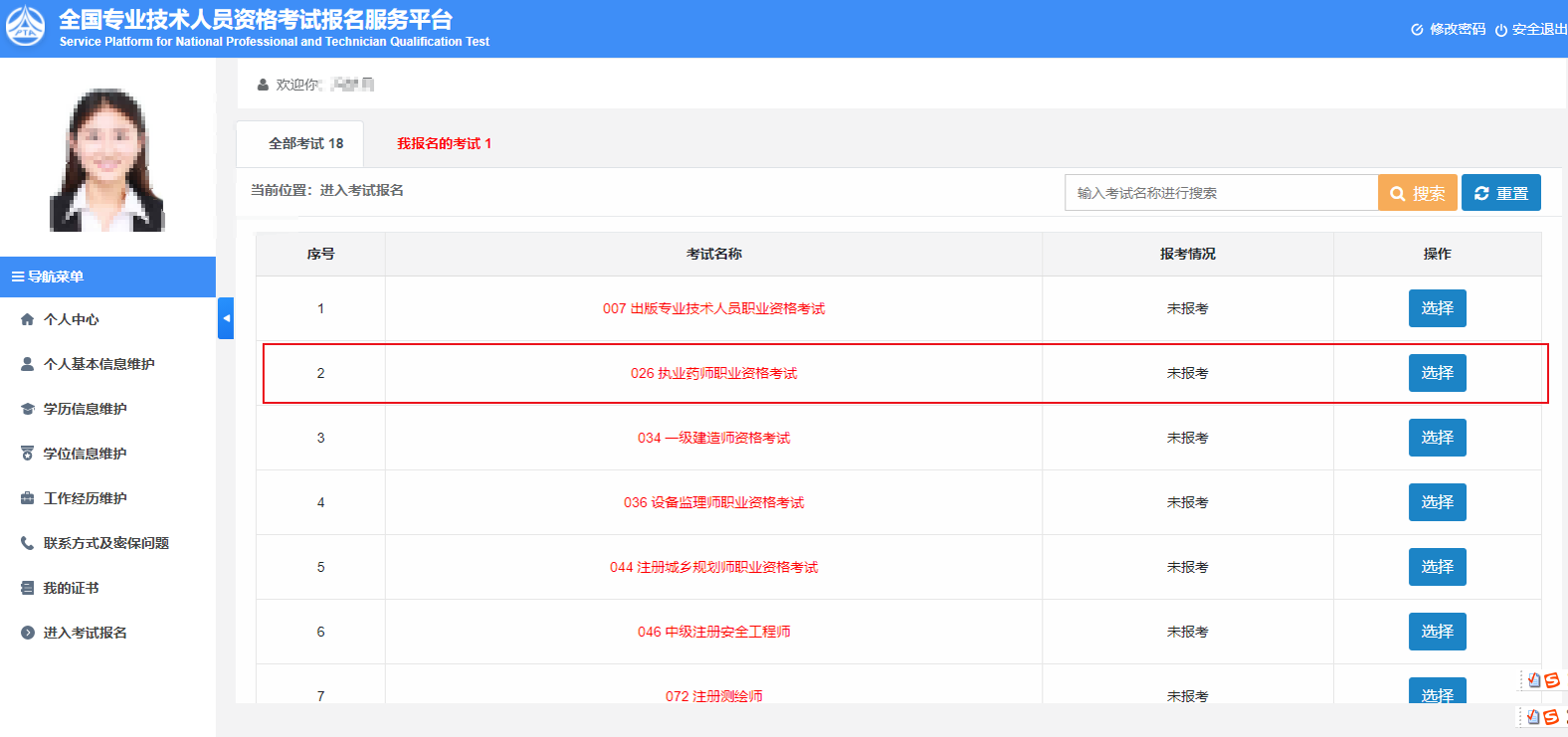Click the home icon beside 个人中心
Viewport: 1568px width, 737px height.
tap(28, 319)
